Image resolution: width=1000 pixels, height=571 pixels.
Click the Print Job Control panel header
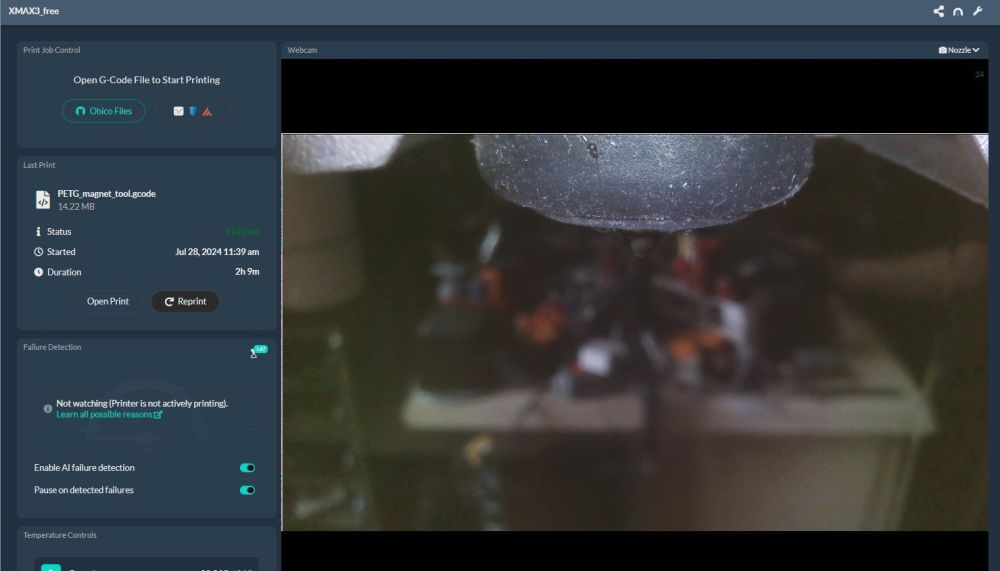click(52, 50)
